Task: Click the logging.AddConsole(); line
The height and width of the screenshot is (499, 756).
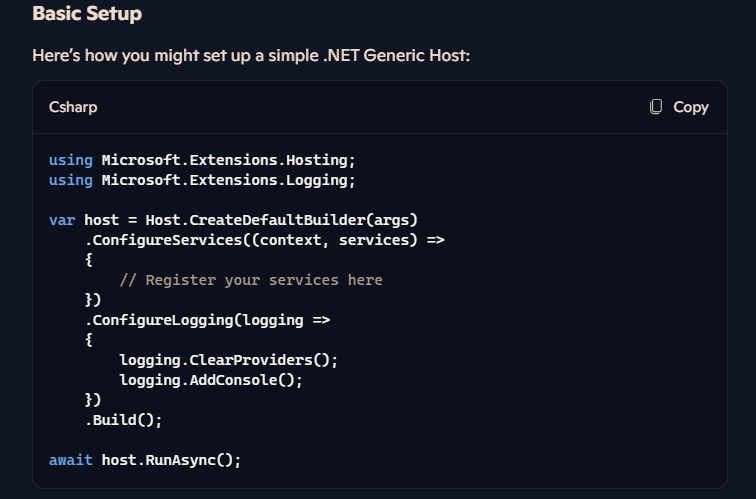Action: coord(211,380)
